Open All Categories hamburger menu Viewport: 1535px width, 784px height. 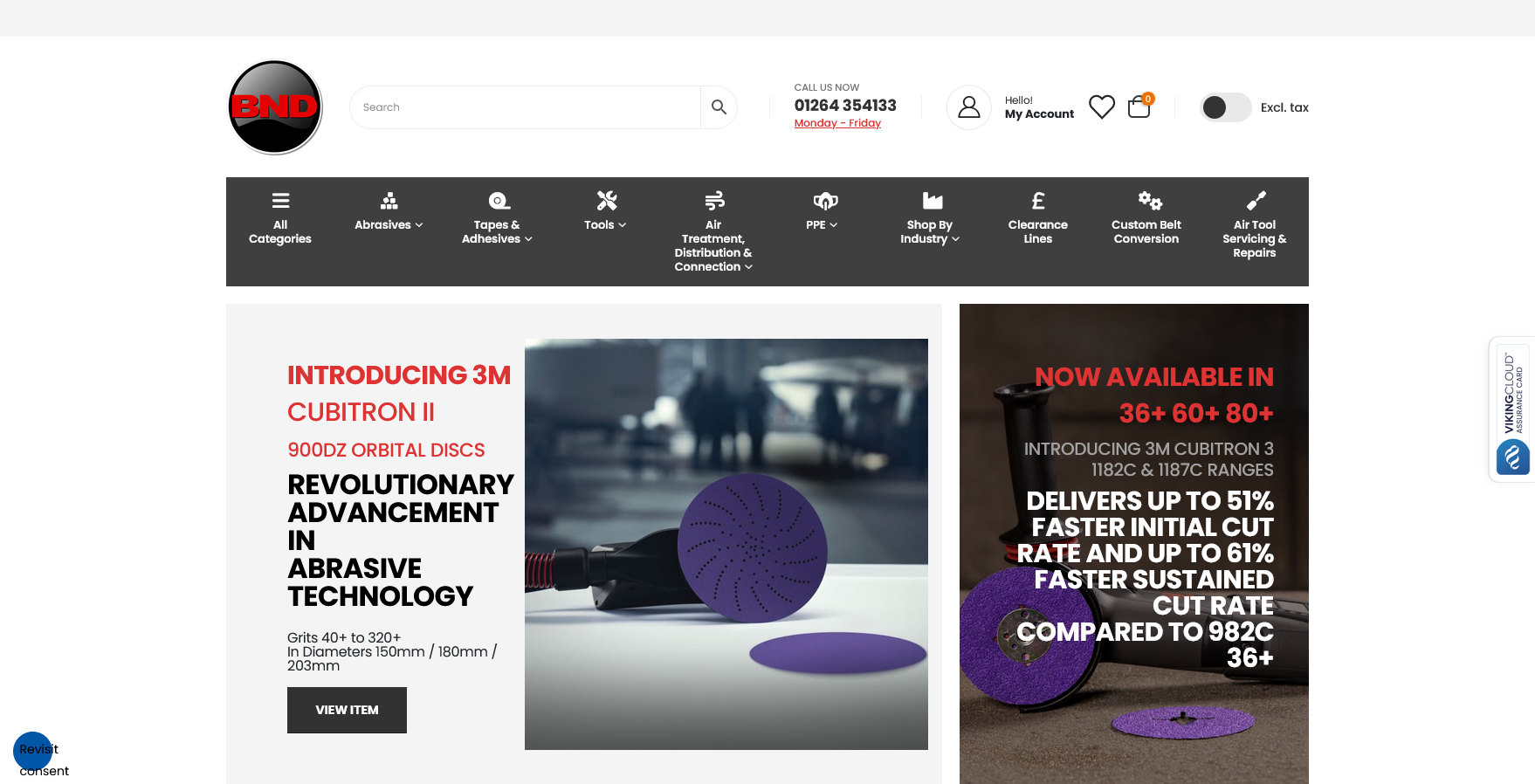pyautogui.click(x=280, y=201)
